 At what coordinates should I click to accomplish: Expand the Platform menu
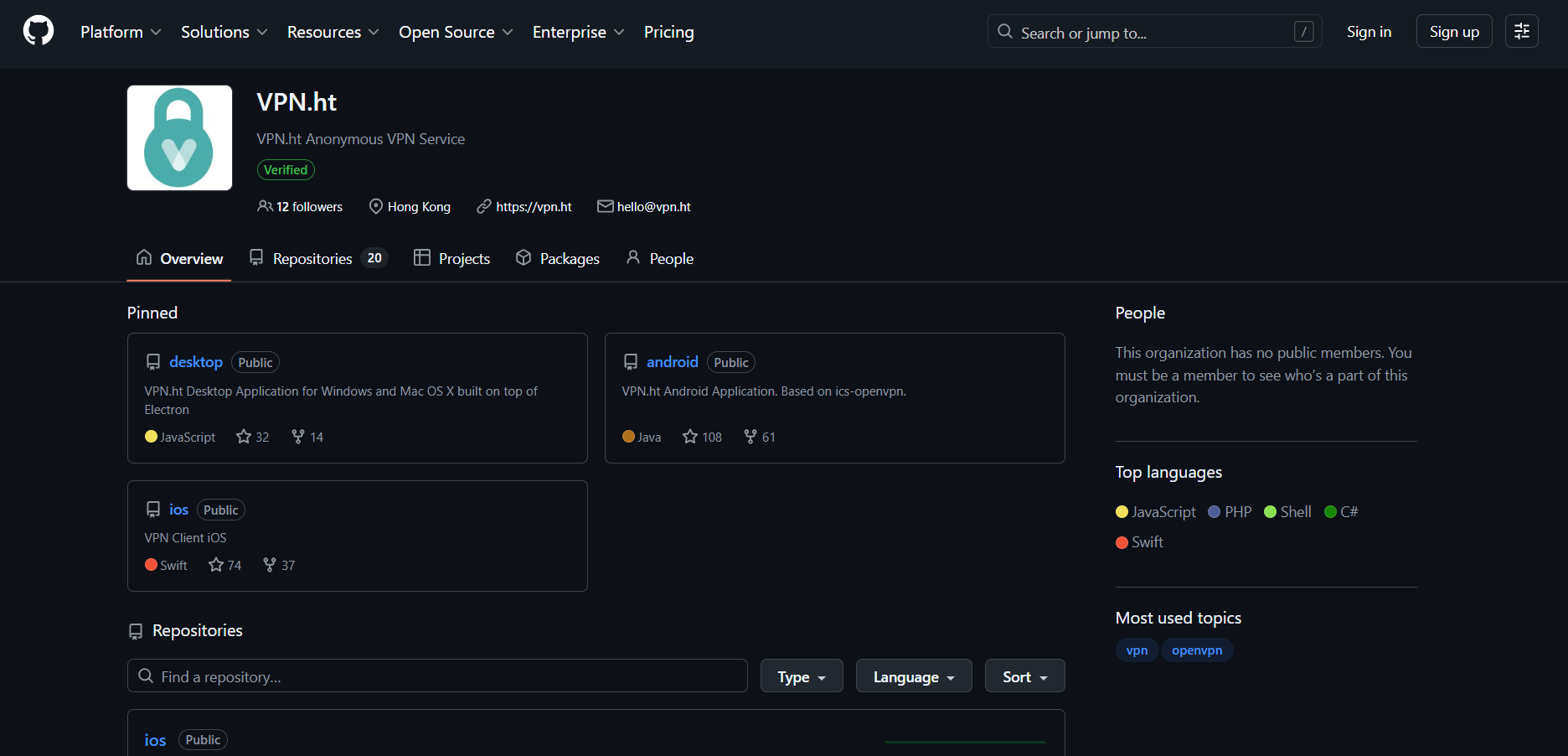coord(121,32)
